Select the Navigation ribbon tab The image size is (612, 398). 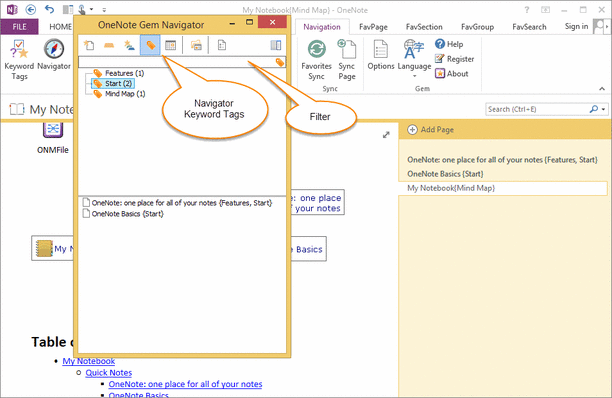tap(322, 27)
